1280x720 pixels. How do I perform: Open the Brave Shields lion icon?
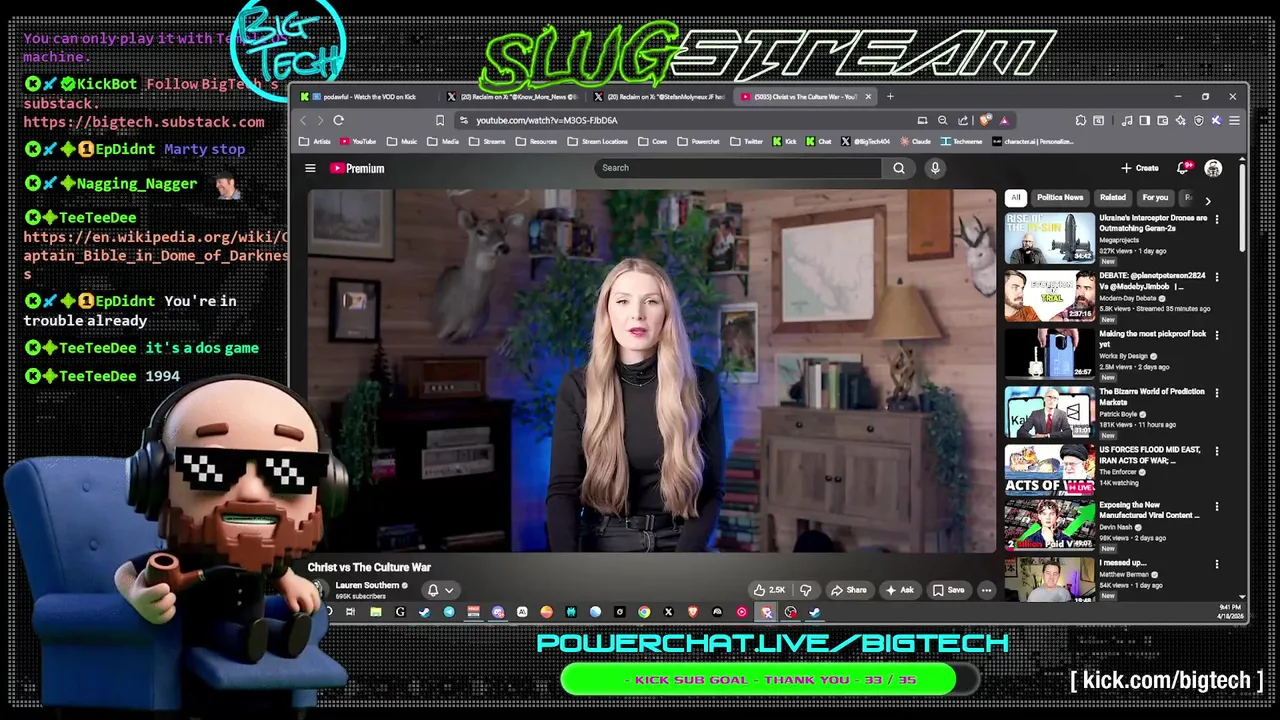(986, 120)
